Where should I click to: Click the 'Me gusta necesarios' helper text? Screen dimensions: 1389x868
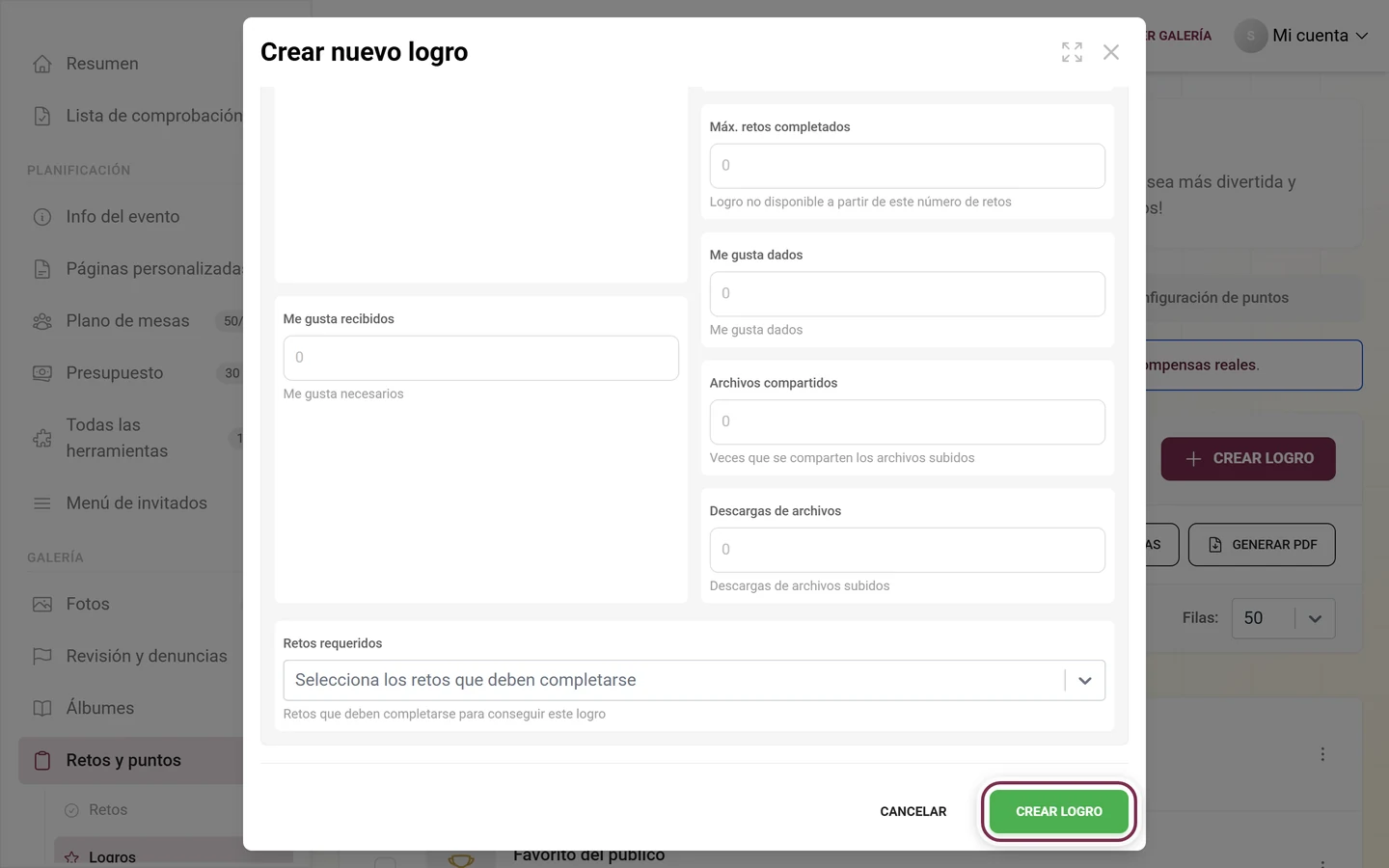click(x=343, y=394)
